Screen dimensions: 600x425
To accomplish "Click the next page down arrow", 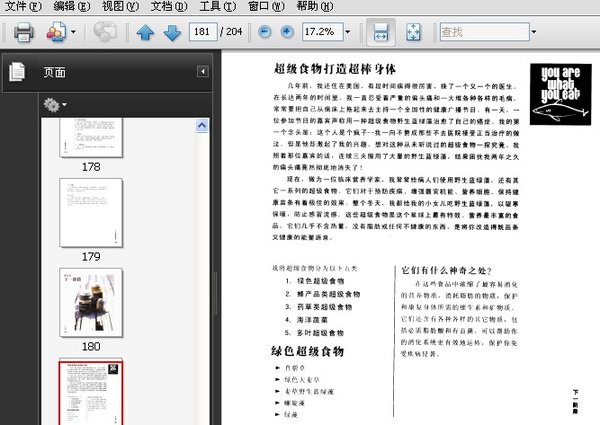I will point(170,32).
